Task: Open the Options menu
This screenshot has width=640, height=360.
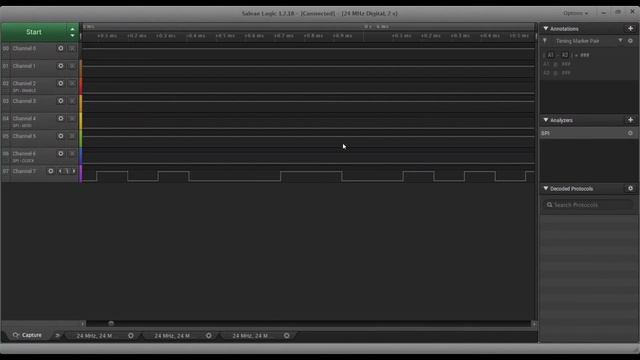Action: pos(576,13)
